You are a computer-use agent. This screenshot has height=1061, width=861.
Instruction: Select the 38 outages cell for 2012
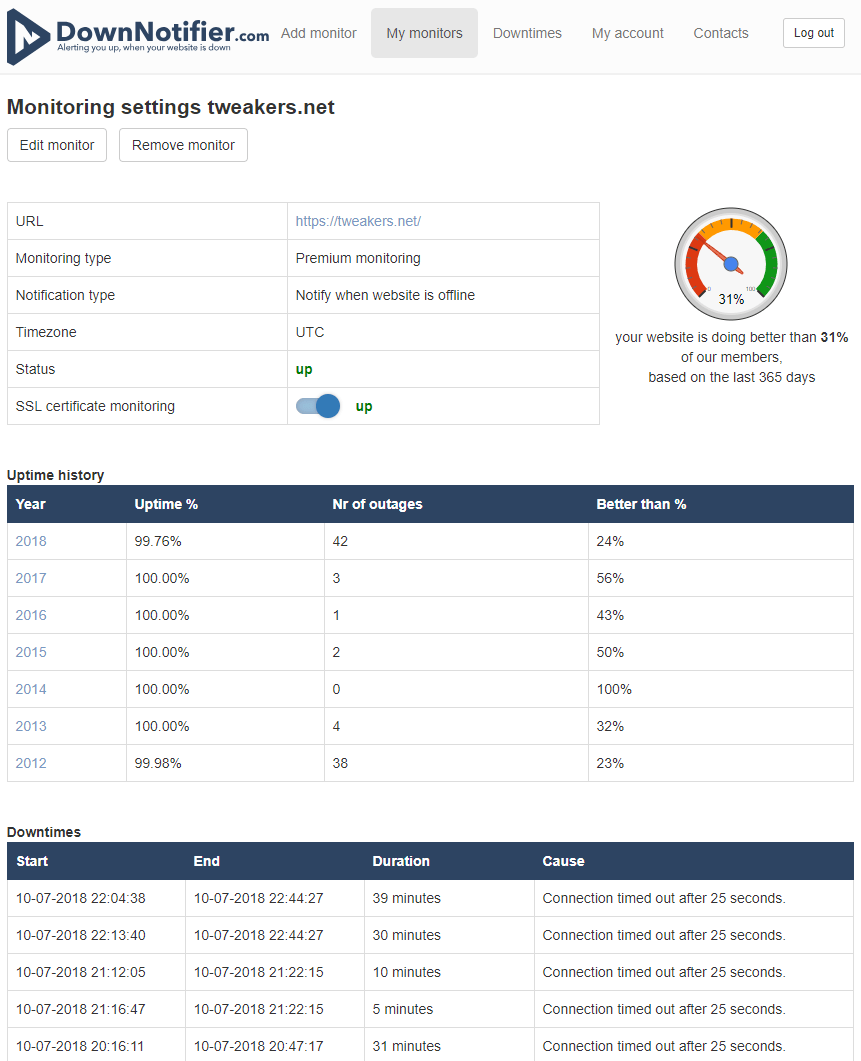(456, 763)
